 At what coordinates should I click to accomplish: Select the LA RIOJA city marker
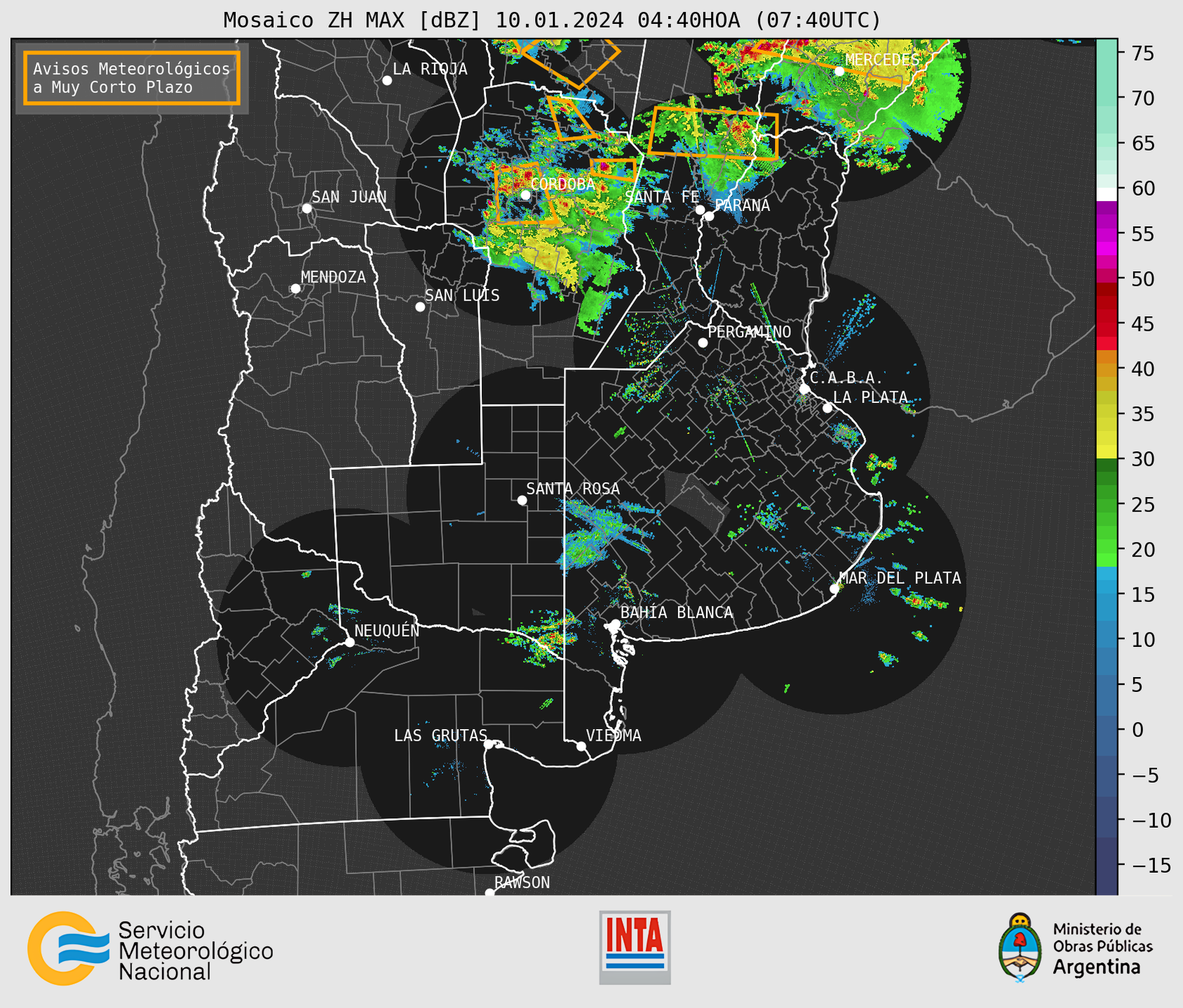pyautogui.click(x=387, y=81)
